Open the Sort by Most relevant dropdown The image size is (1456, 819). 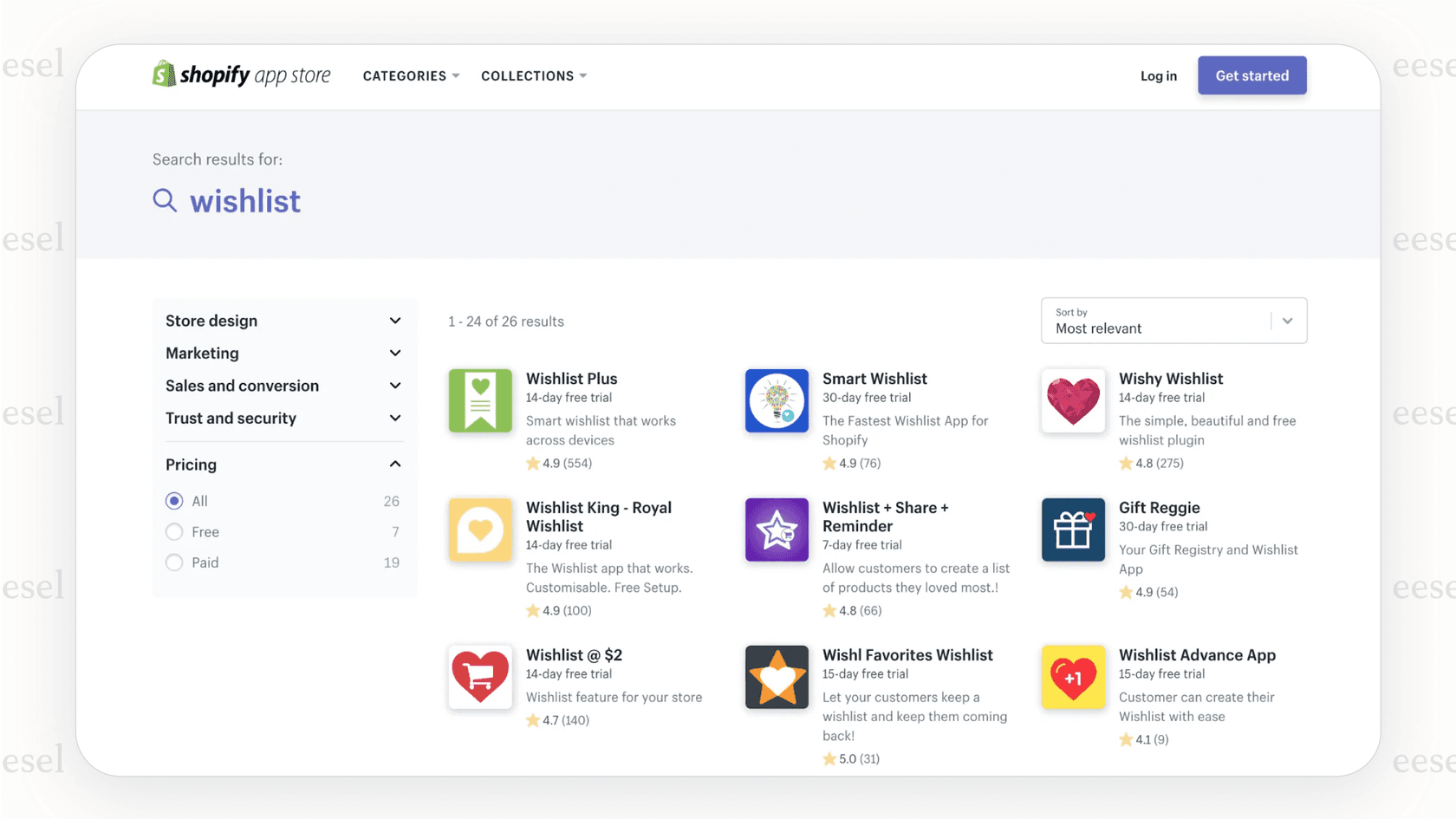1173,321
